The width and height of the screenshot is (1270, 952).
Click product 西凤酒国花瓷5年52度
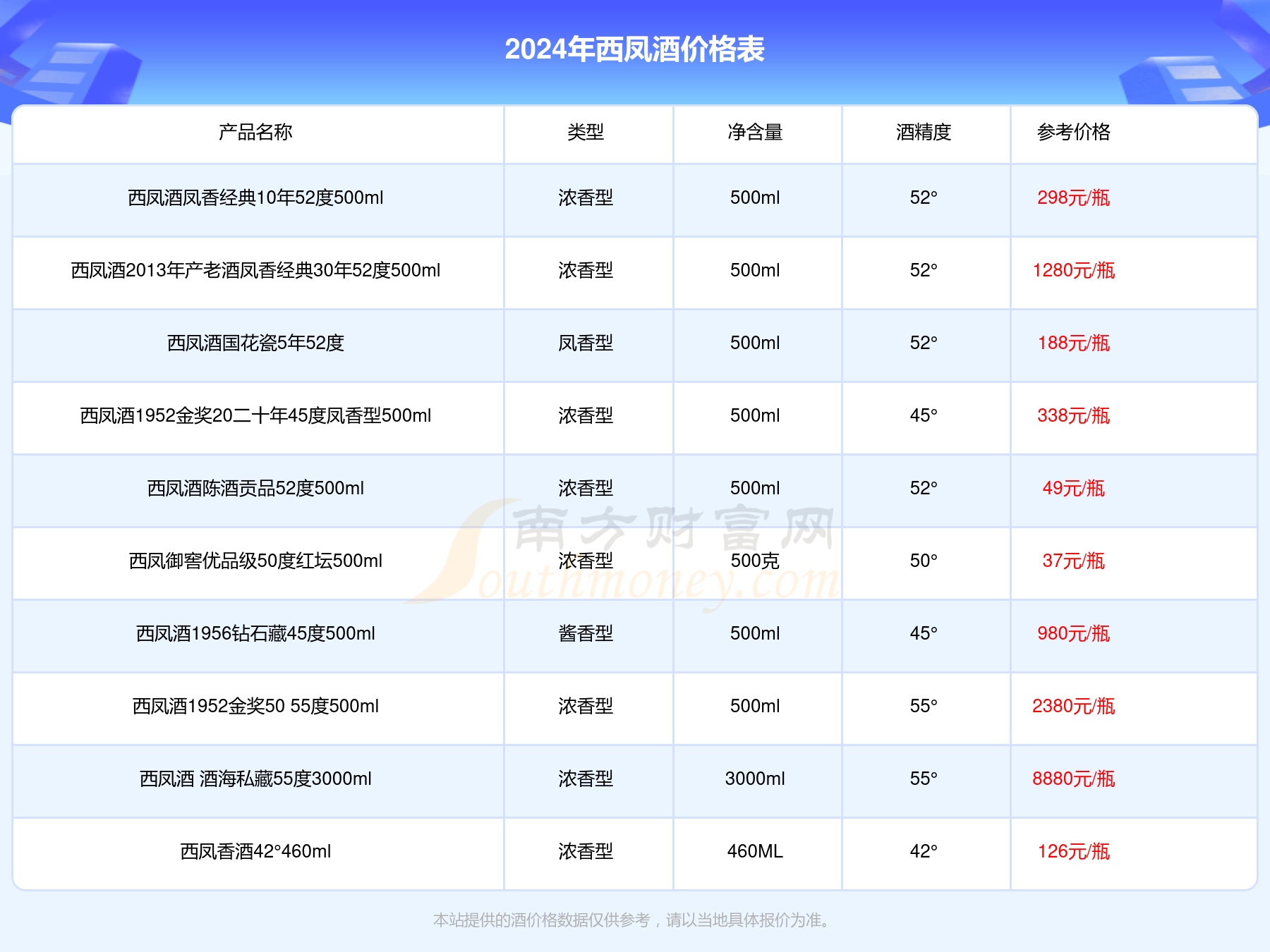pyautogui.click(x=255, y=343)
